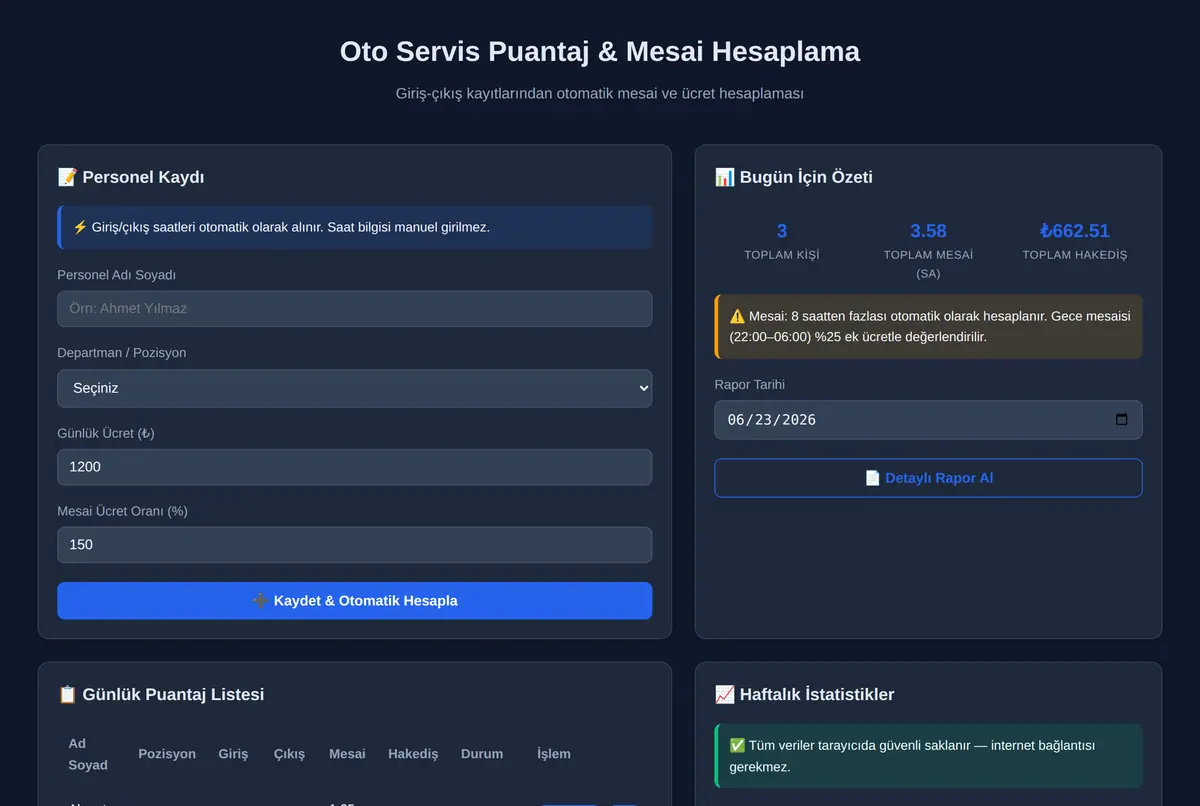Click the Personel Kaydı heading
1200x806 pixels.
131,177
